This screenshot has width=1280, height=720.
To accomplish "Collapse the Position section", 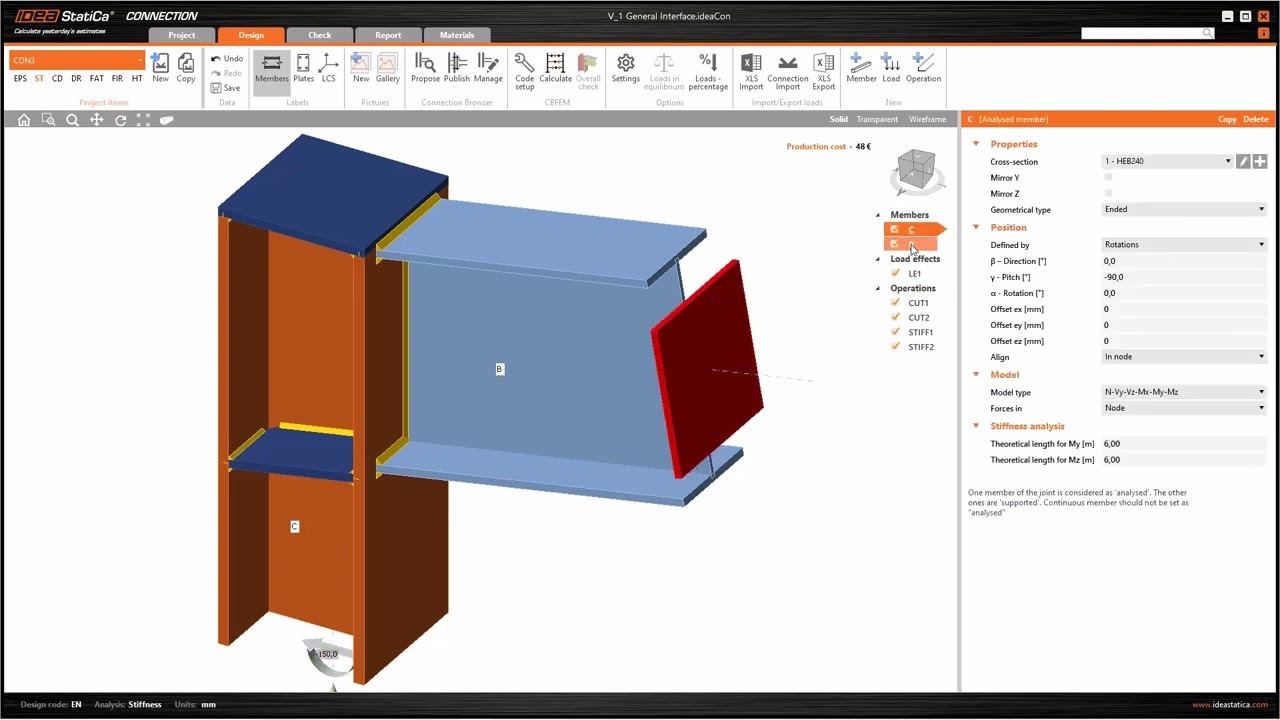I will (976, 227).
